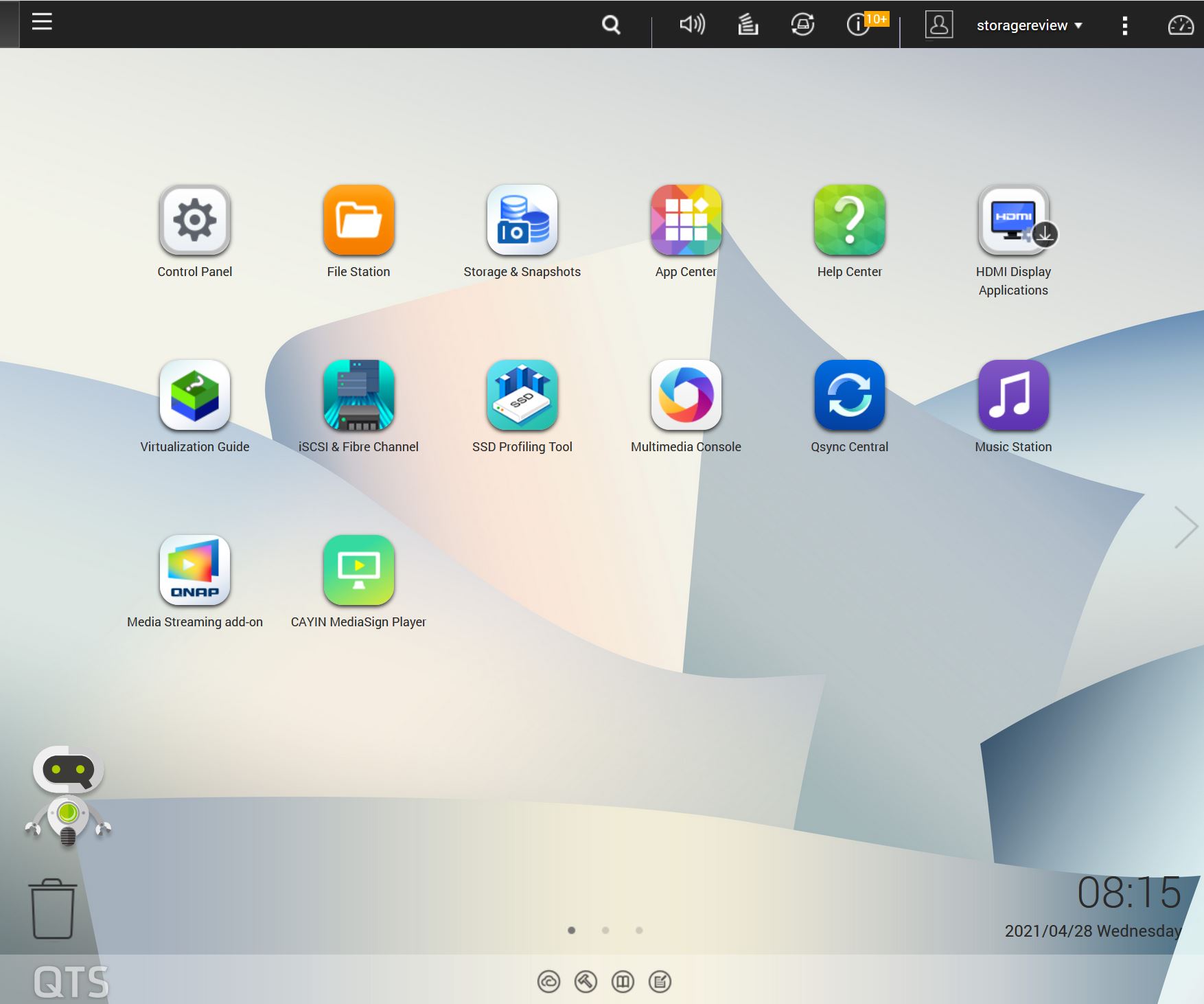
Task: Open external devices icon
Action: coord(802,25)
